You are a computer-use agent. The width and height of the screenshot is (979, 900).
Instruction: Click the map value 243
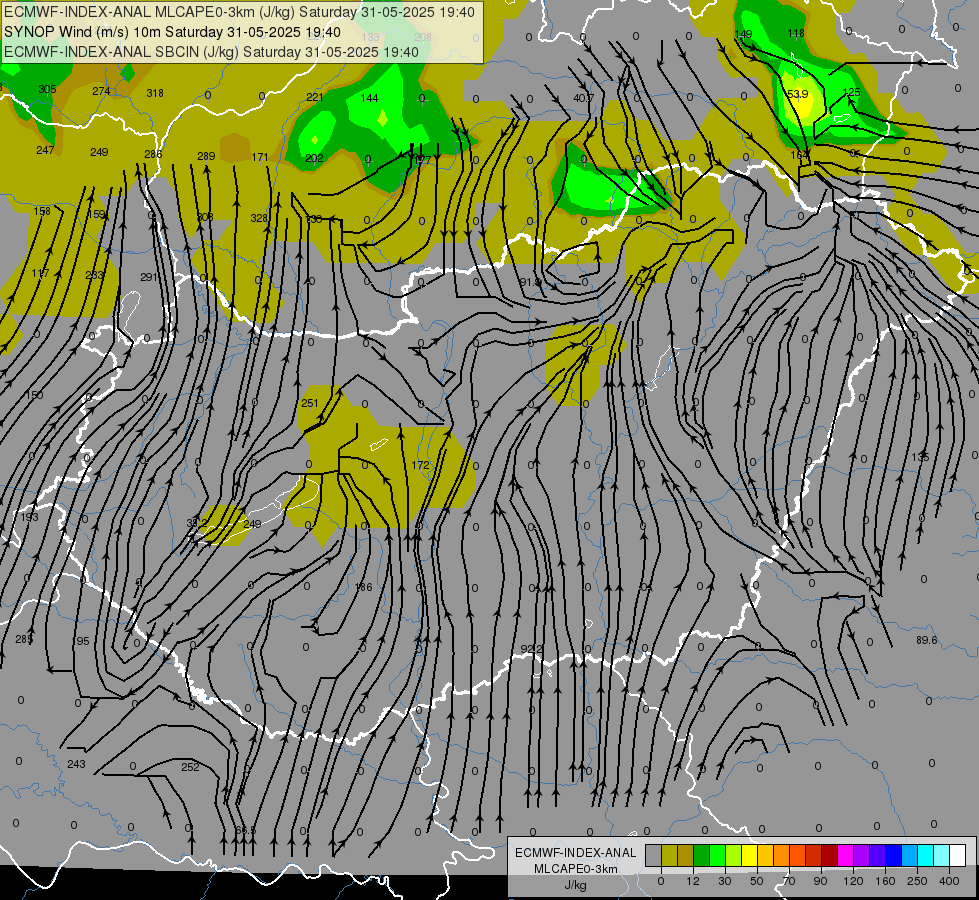click(76, 764)
